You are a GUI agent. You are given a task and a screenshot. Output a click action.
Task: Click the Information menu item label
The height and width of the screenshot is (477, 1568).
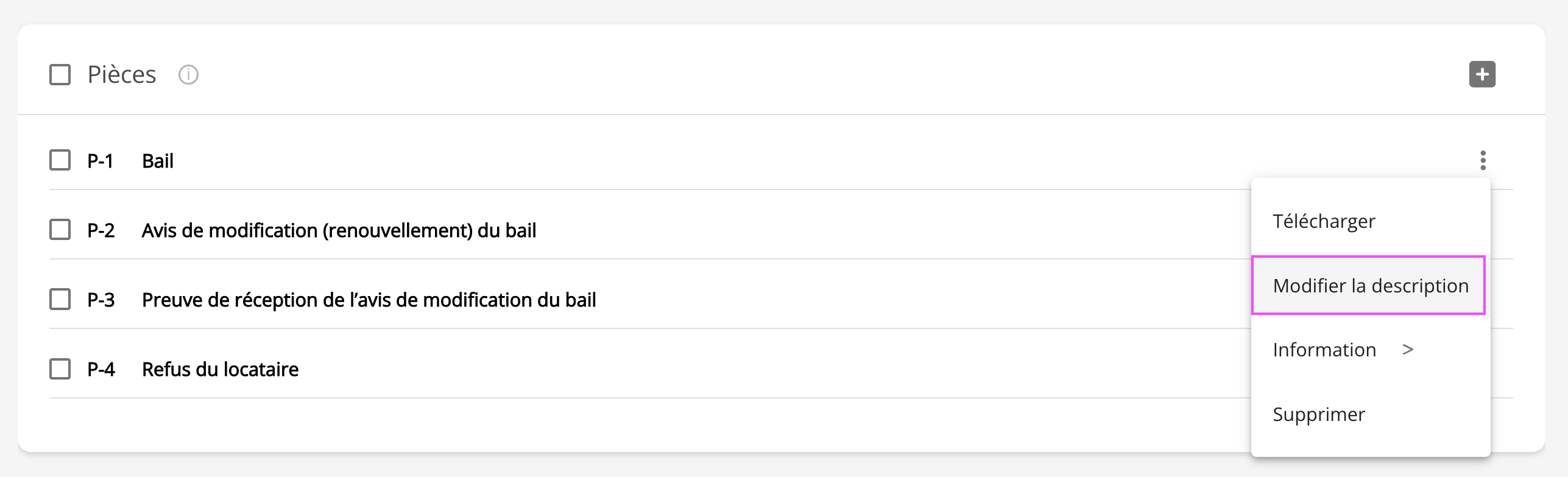(1324, 350)
